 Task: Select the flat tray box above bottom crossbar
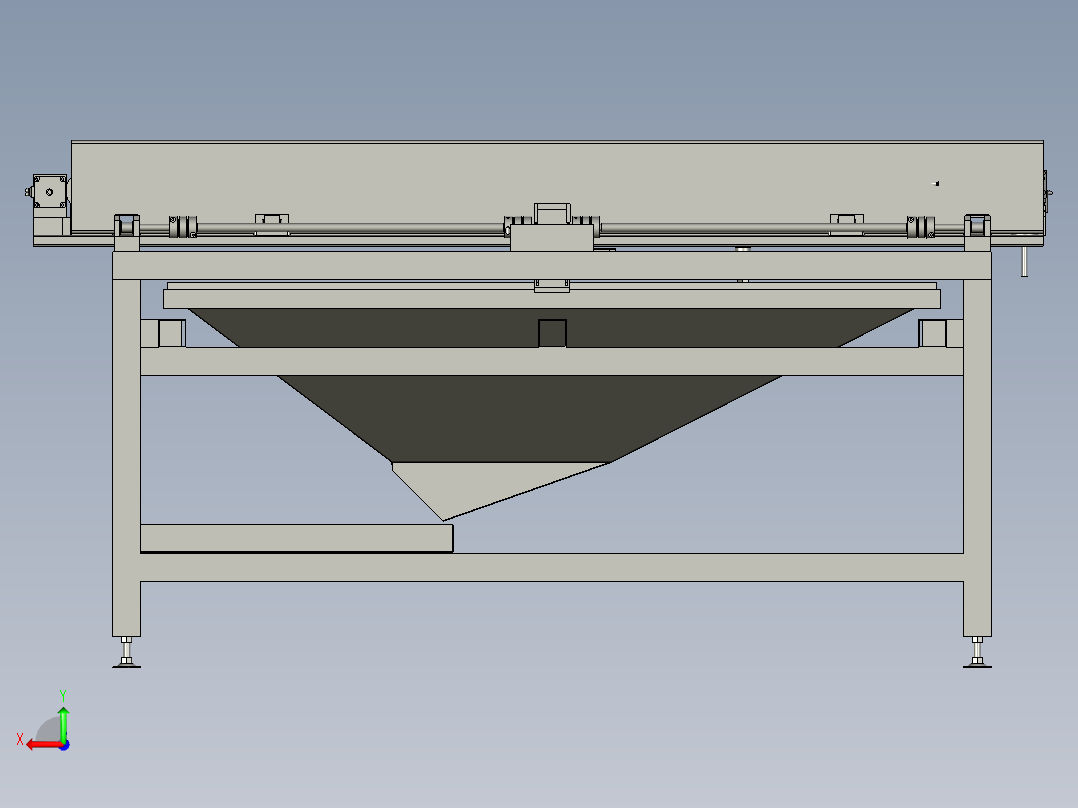click(296, 538)
